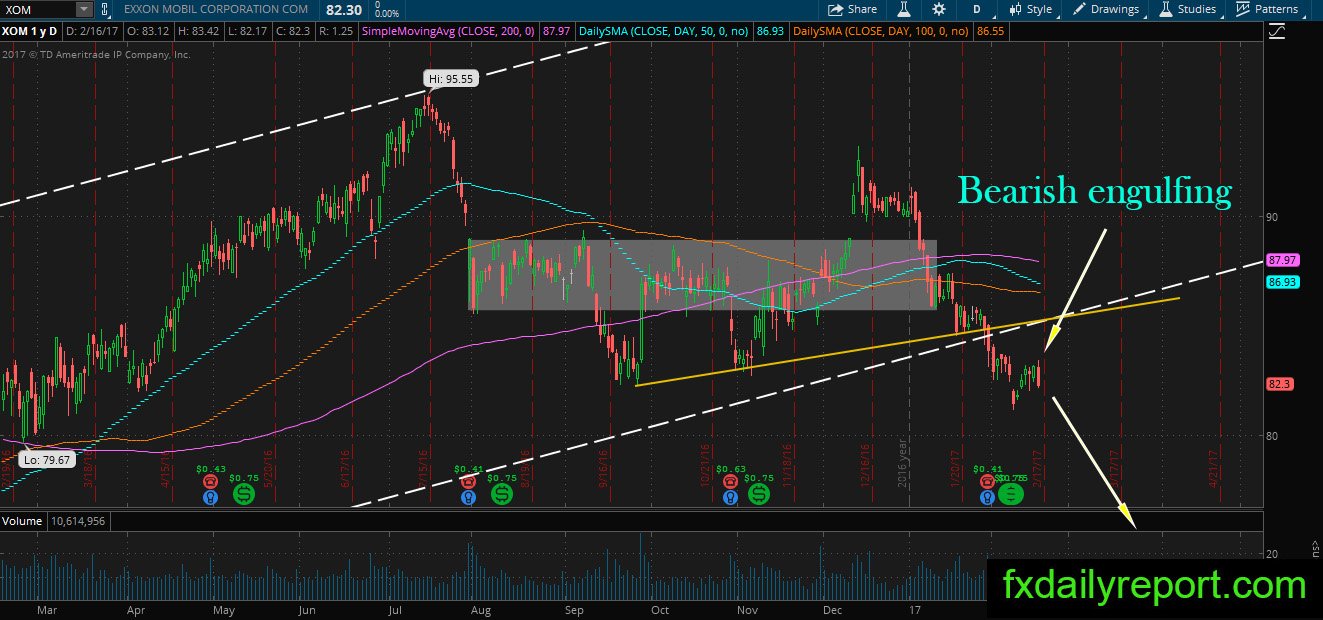Click the February 2017 dividend icon

[x=1012, y=493]
